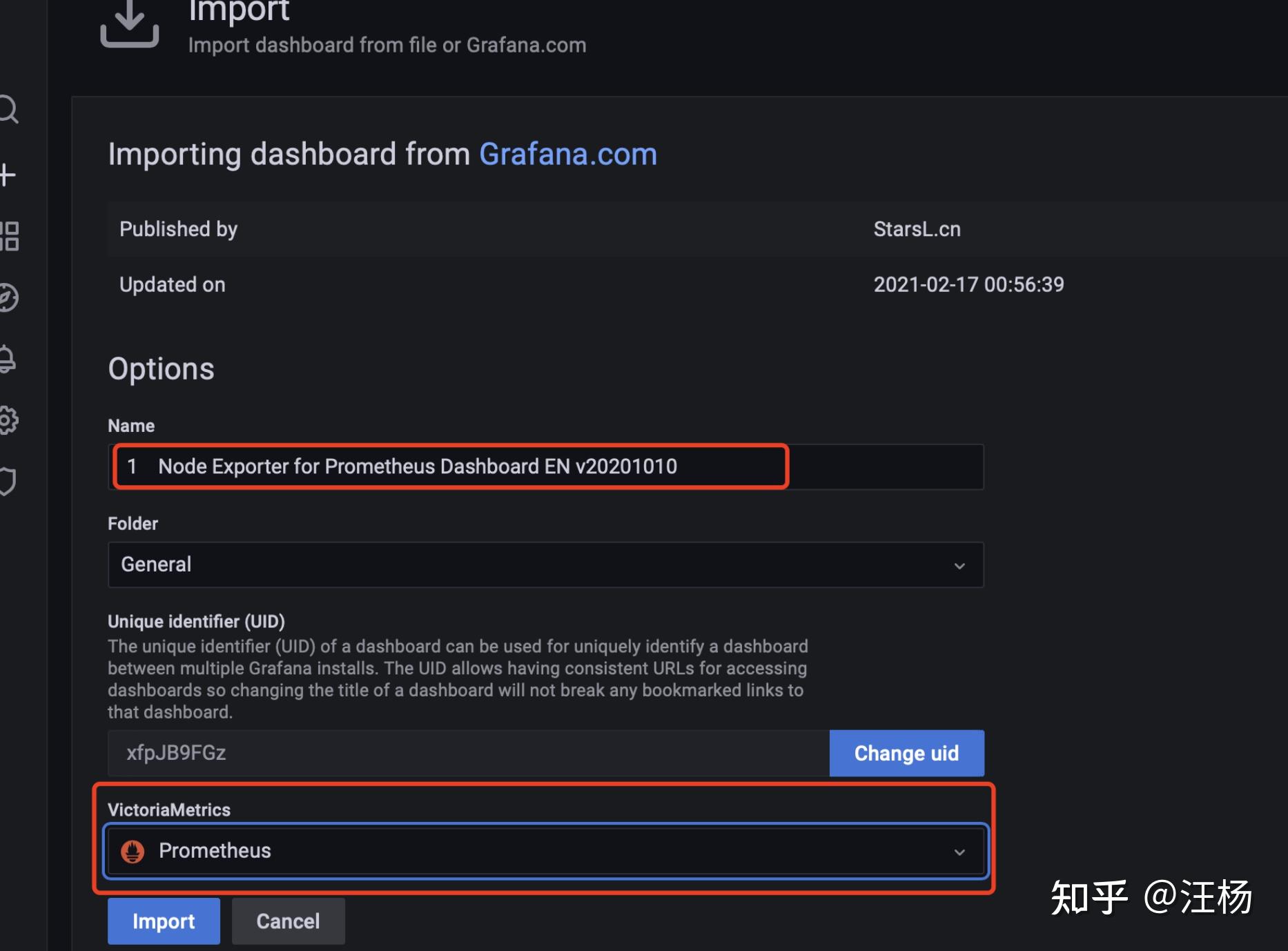This screenshot has width=1288, height=951.
Task: Open the Dashboards grid icon
Action: point(9,236)
